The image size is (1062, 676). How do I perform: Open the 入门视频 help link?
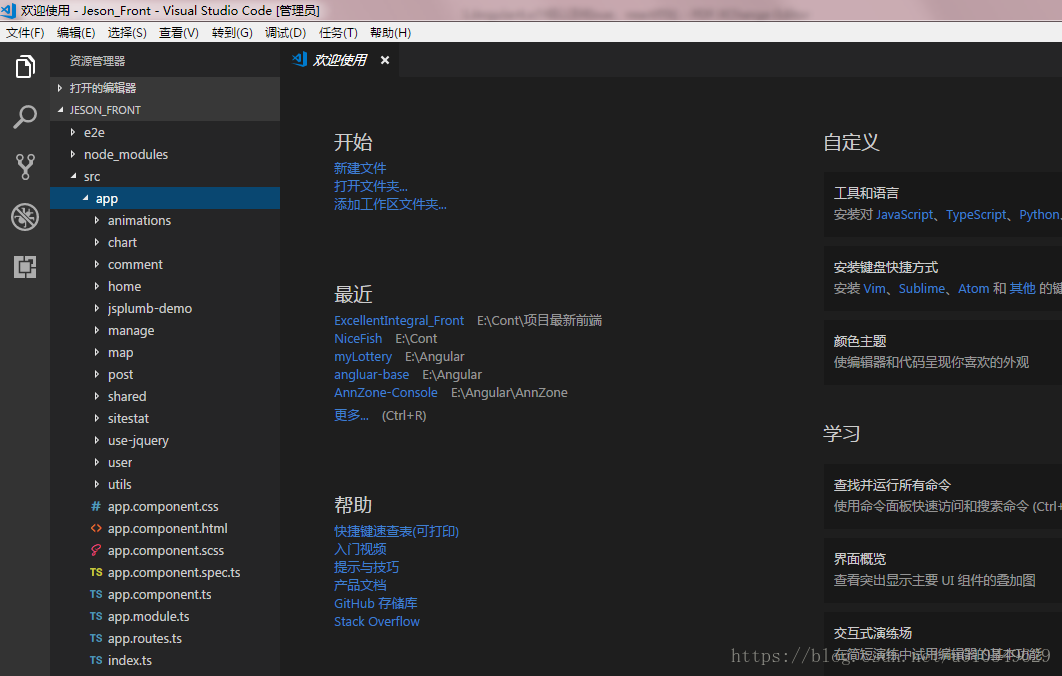click(360, 549)
